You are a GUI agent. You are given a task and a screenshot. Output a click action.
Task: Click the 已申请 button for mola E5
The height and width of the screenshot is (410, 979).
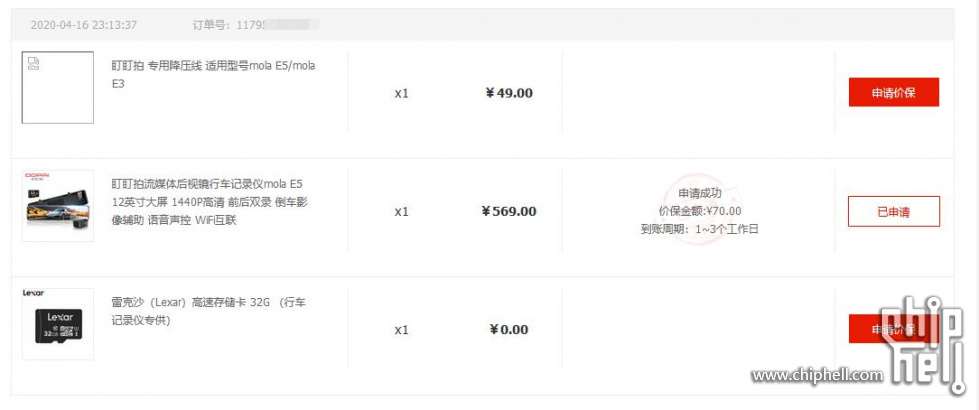point(893,212)
